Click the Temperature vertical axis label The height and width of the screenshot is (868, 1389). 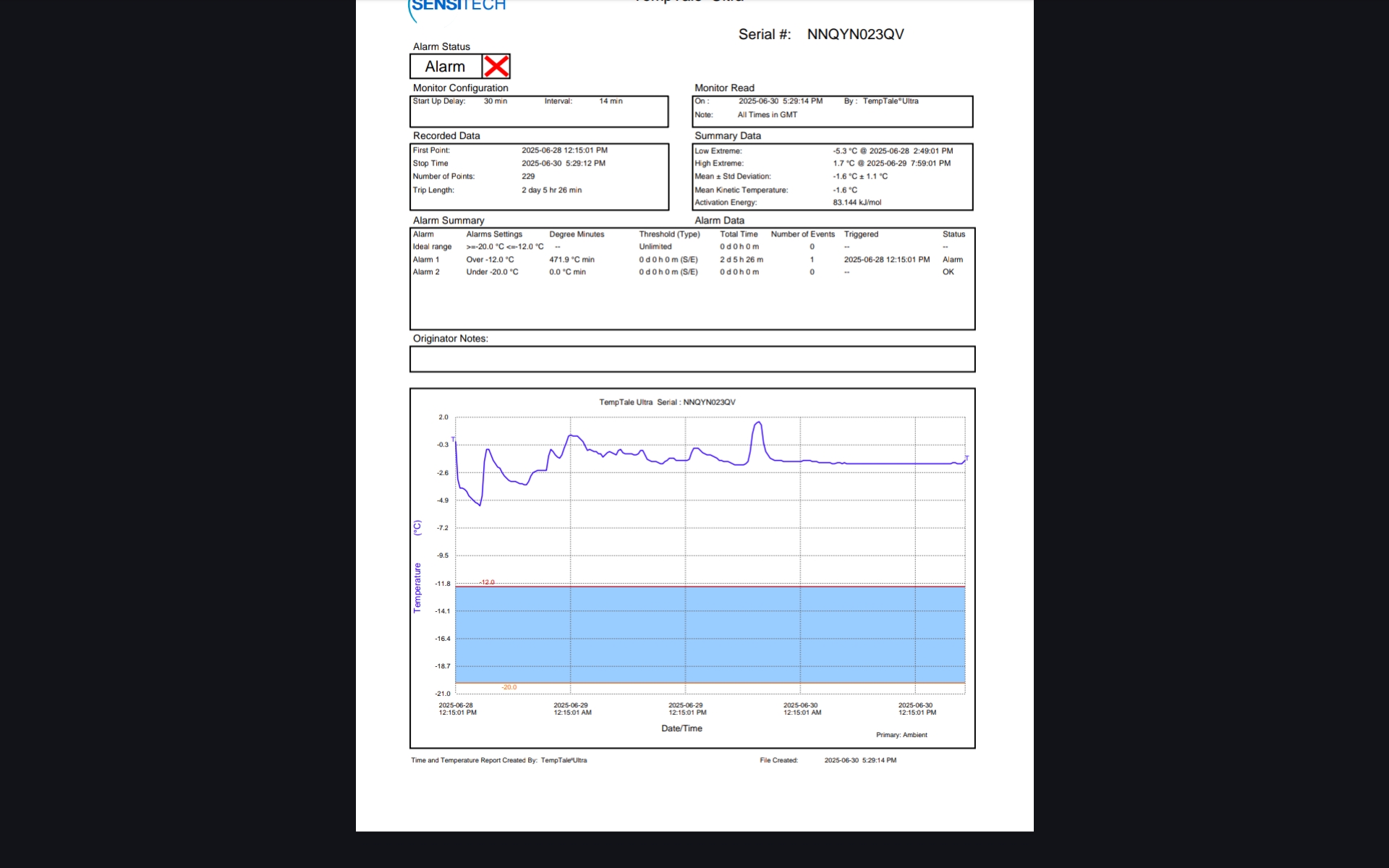[x=417, y=587]
